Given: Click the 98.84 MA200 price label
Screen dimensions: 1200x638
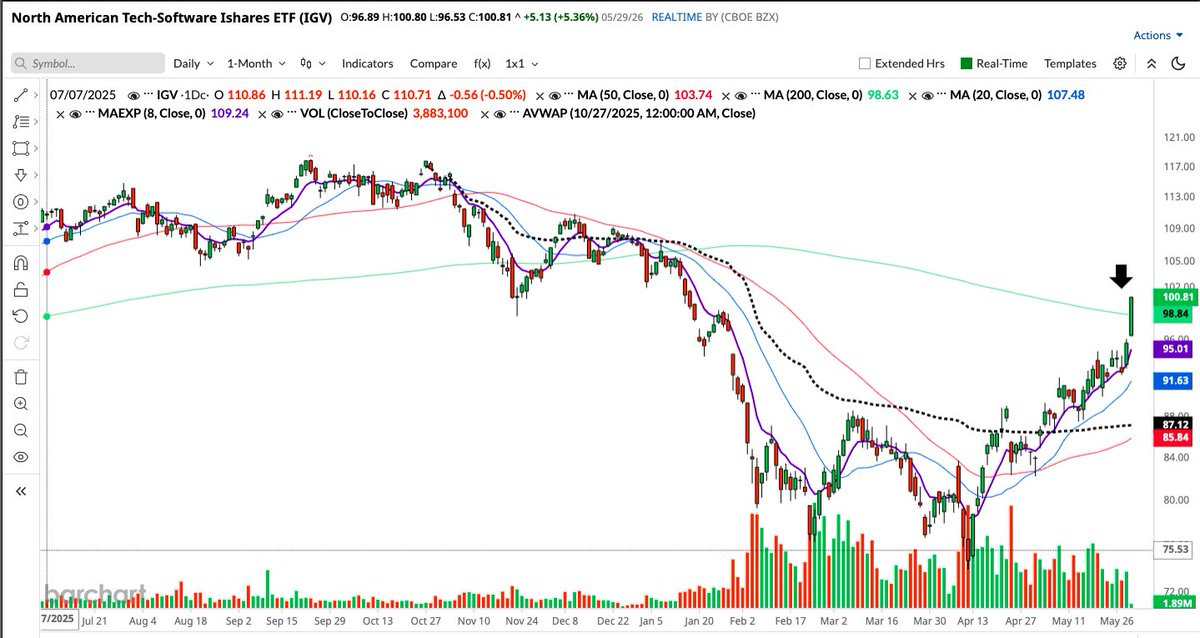Looking at the screenshot, I should click(x=1173, y=314).
